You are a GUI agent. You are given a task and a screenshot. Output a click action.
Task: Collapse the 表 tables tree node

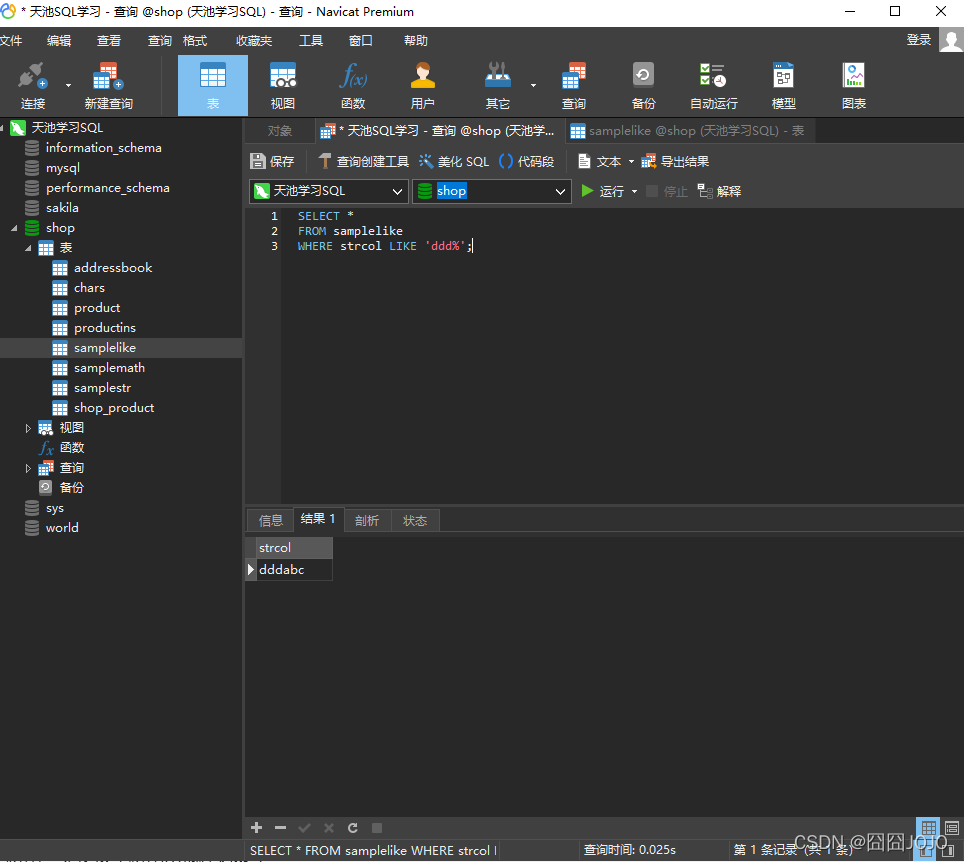pyautogui.click(x=28, y=248)
